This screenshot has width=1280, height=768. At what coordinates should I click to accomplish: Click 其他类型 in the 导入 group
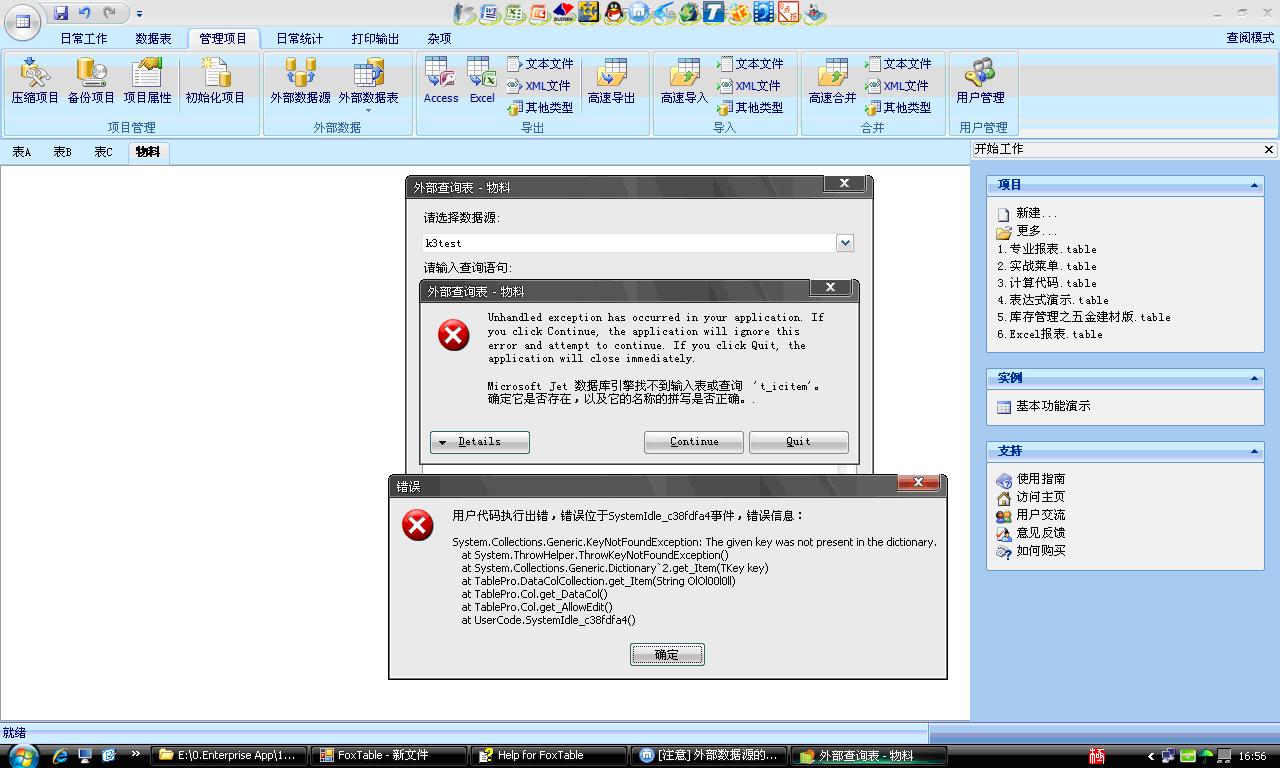[x=750, y=108]
